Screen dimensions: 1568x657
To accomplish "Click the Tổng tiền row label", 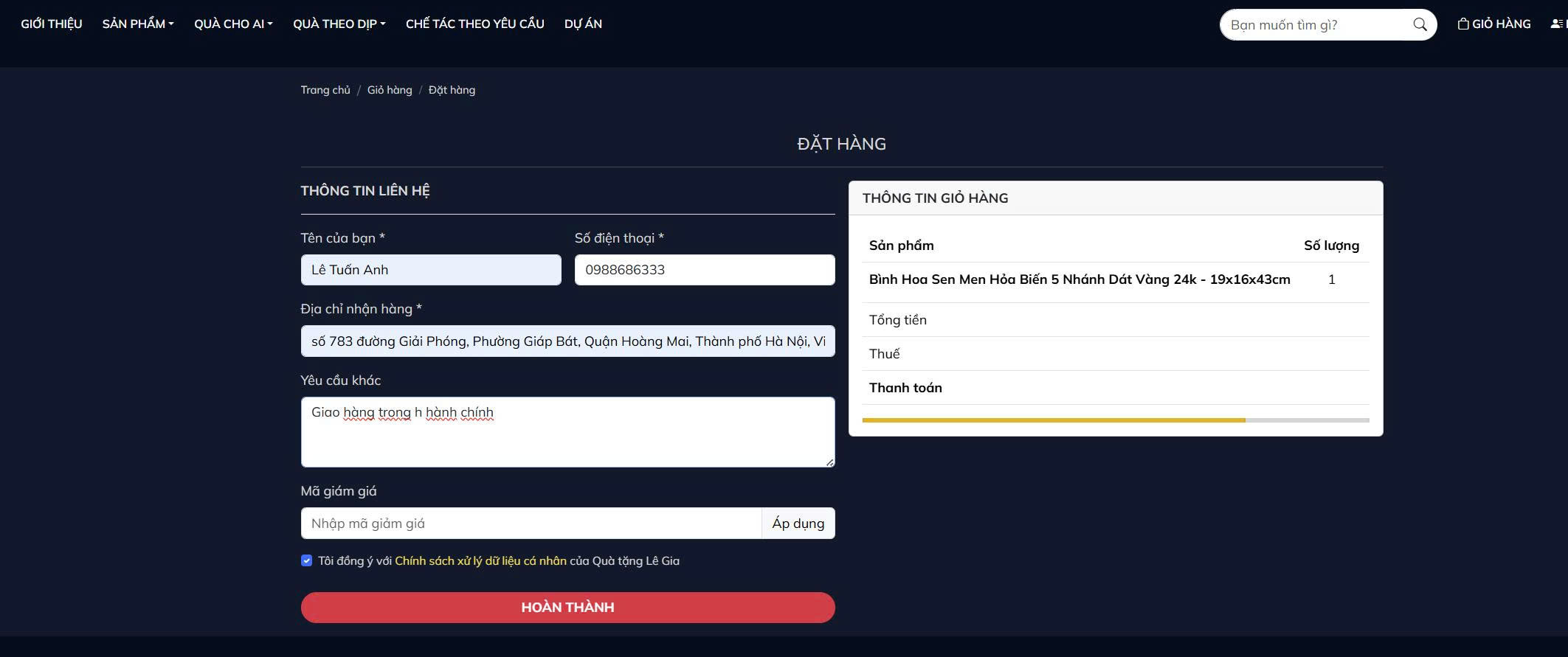I will tap(898, 320).
